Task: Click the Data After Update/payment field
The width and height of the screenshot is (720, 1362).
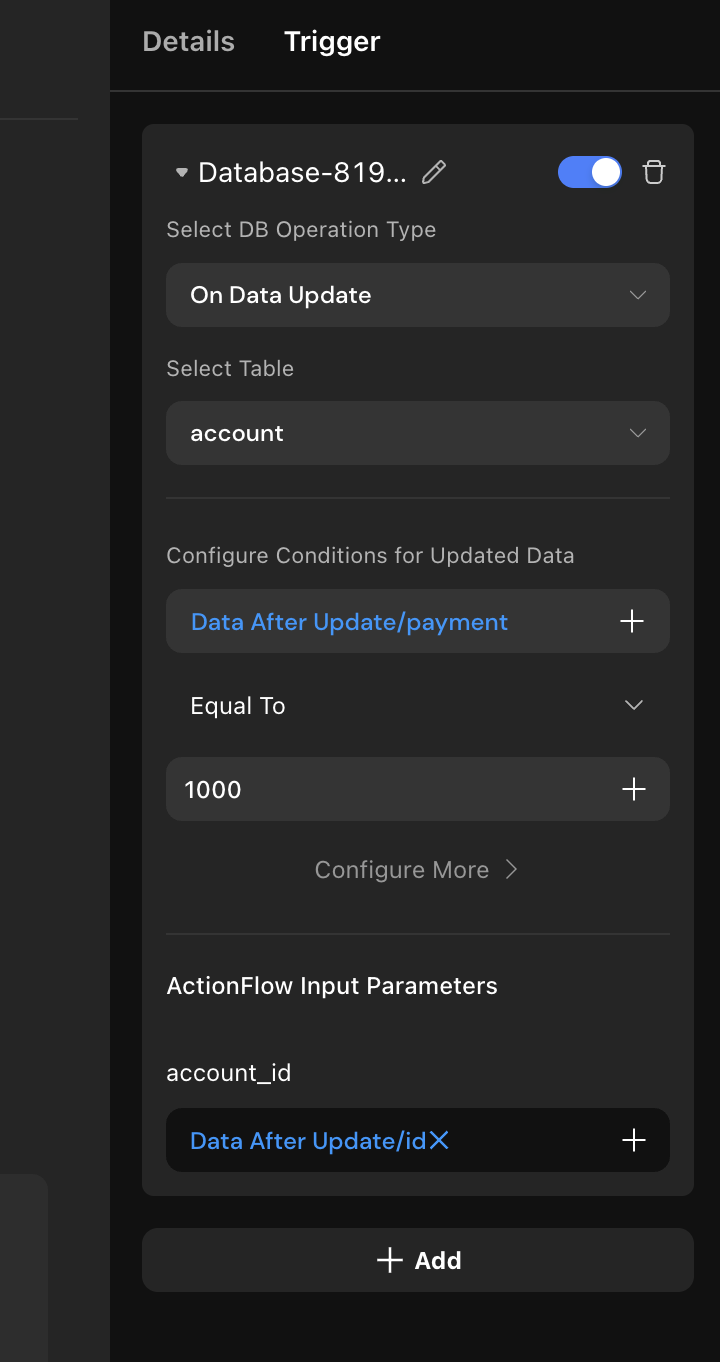Action: (x=418, y=621)
